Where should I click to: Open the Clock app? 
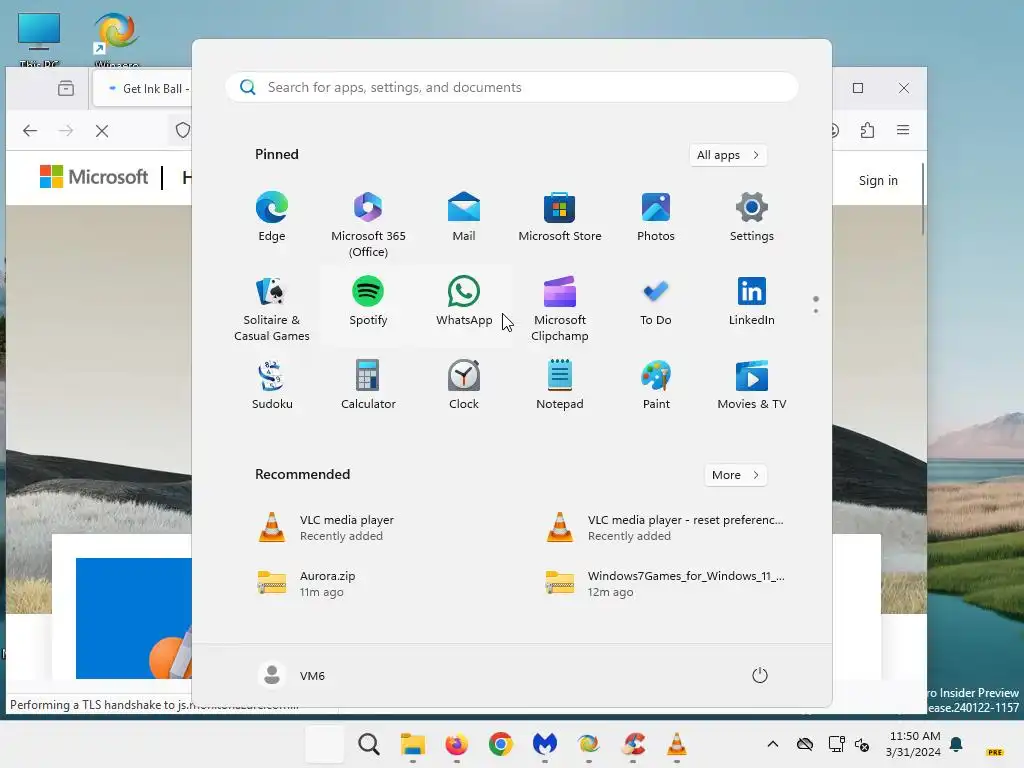pyautogui.click(x=464, y=385)
